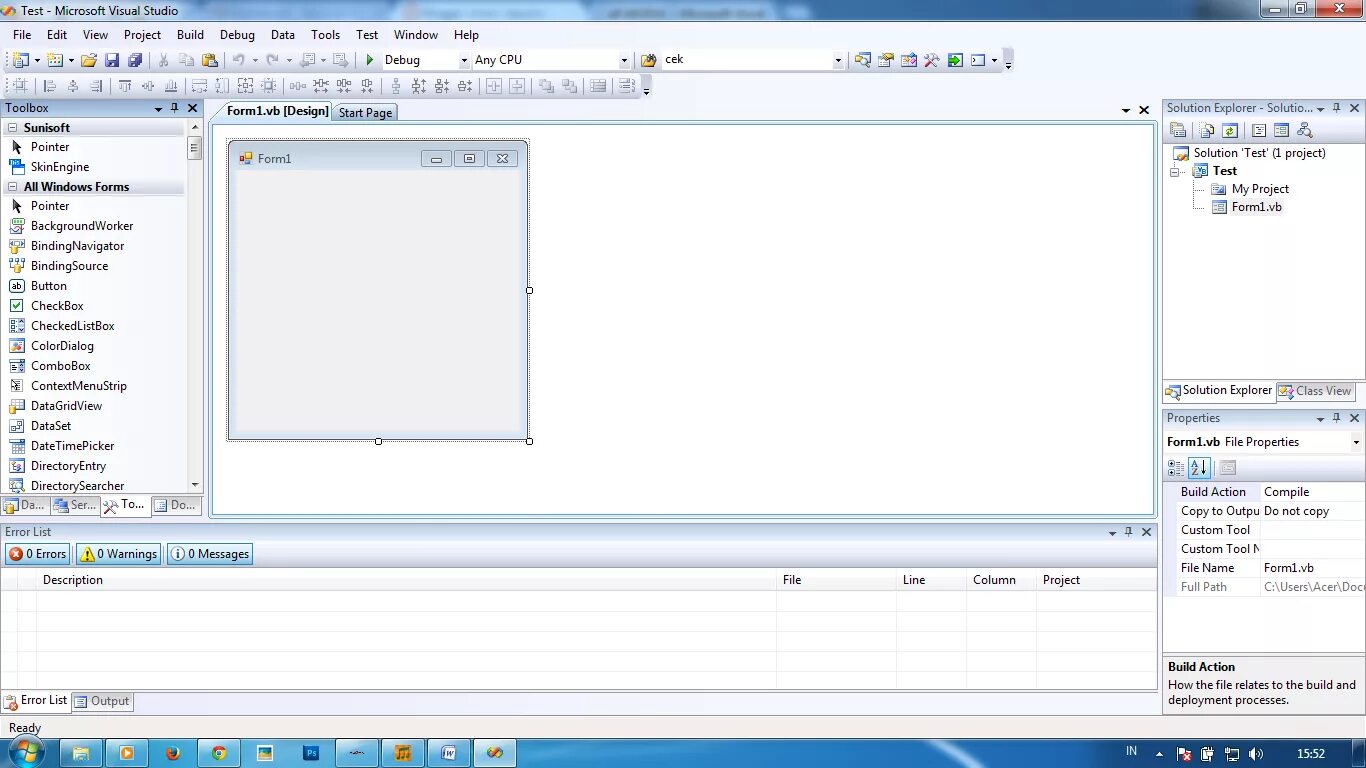Open the Tools menu
The width and height of the screenshot is (1366, 768).
325,34
